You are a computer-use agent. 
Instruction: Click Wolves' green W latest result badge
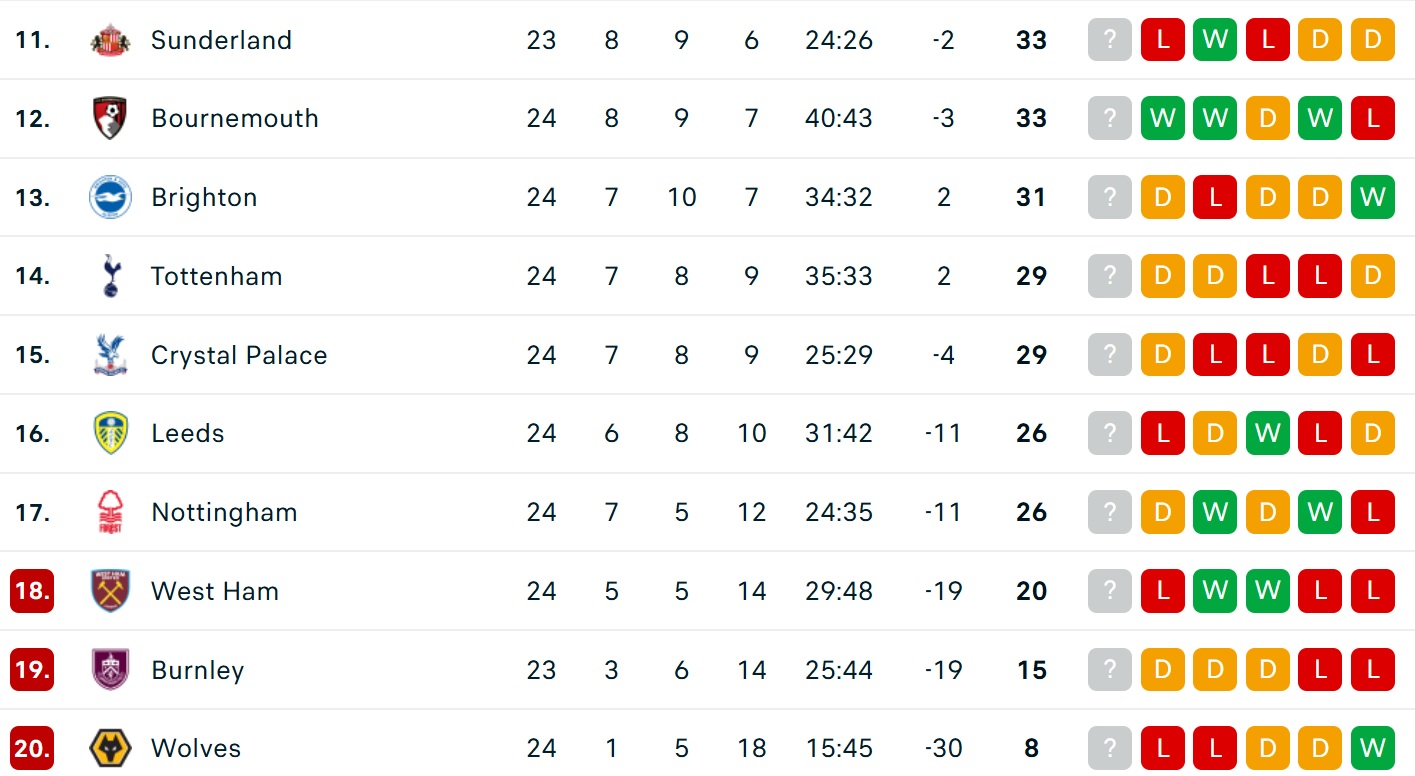[1372, 748]
